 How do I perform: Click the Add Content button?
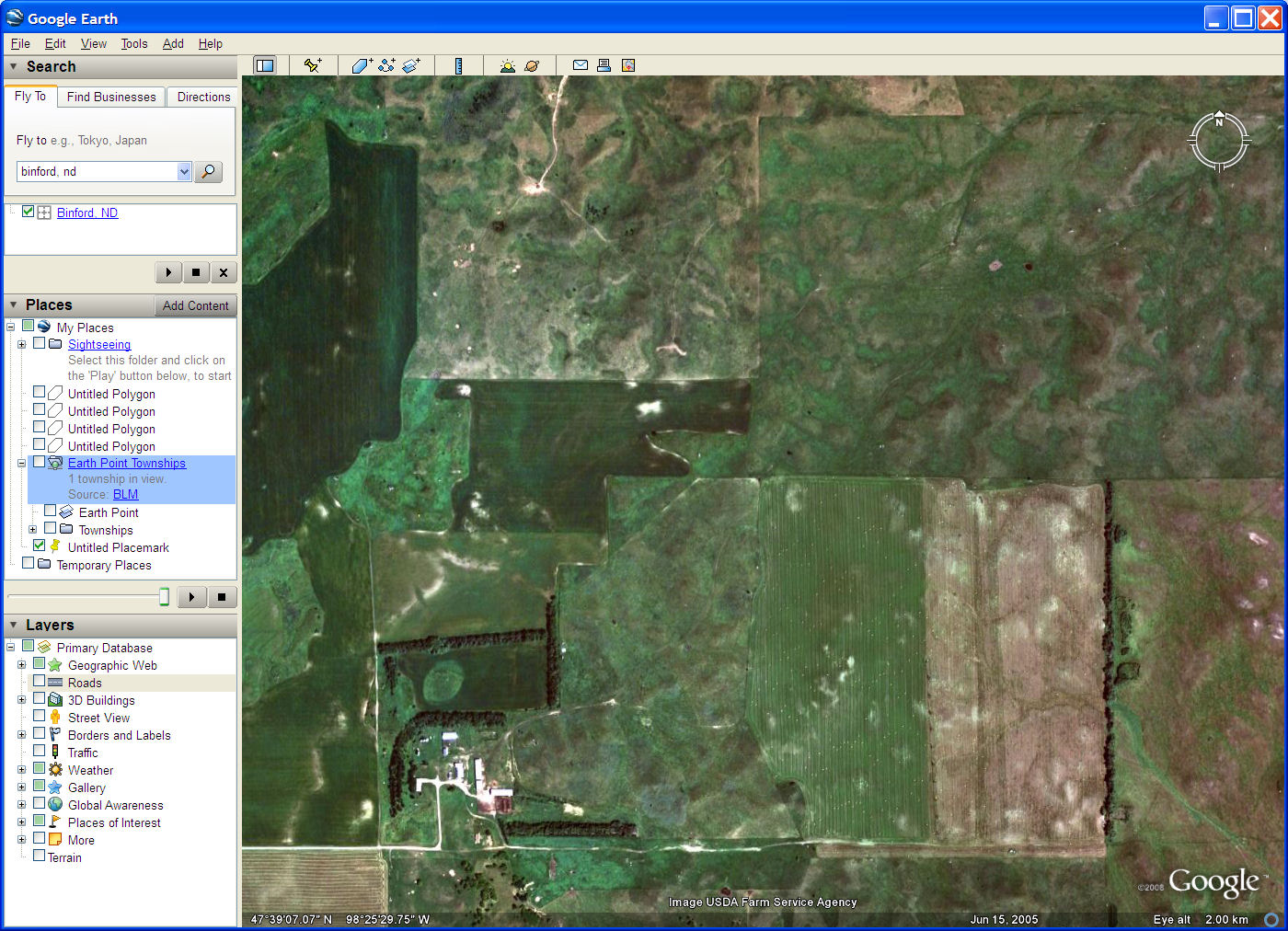(x=195, y=305)
